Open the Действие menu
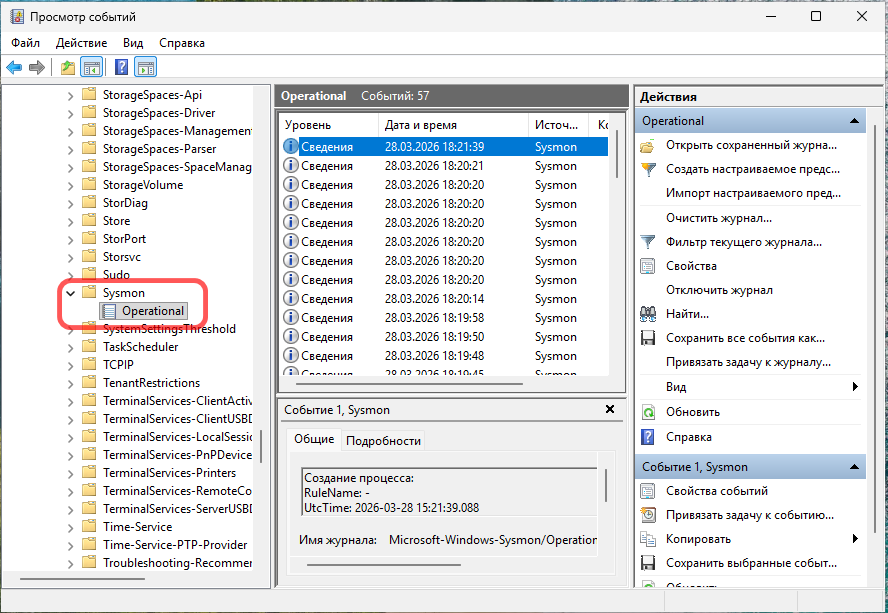888x613 pixels. pos(81,43)
